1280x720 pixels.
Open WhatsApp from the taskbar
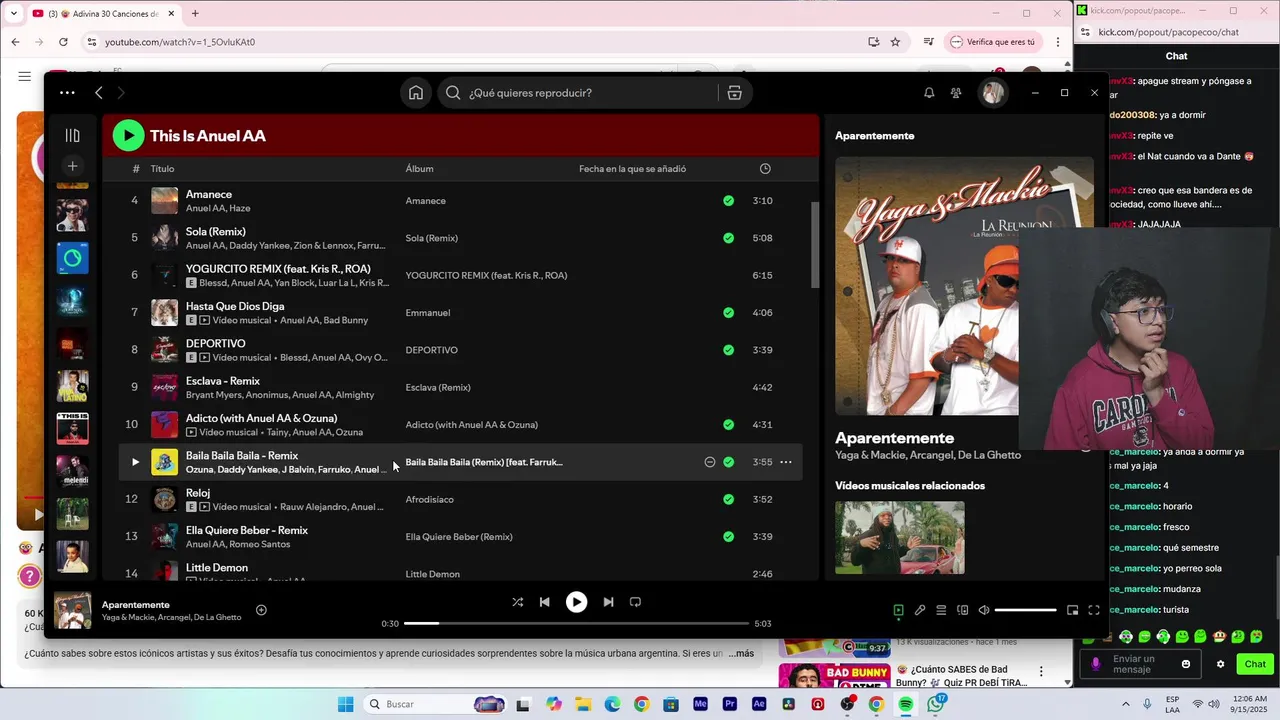tap(935, 704)
